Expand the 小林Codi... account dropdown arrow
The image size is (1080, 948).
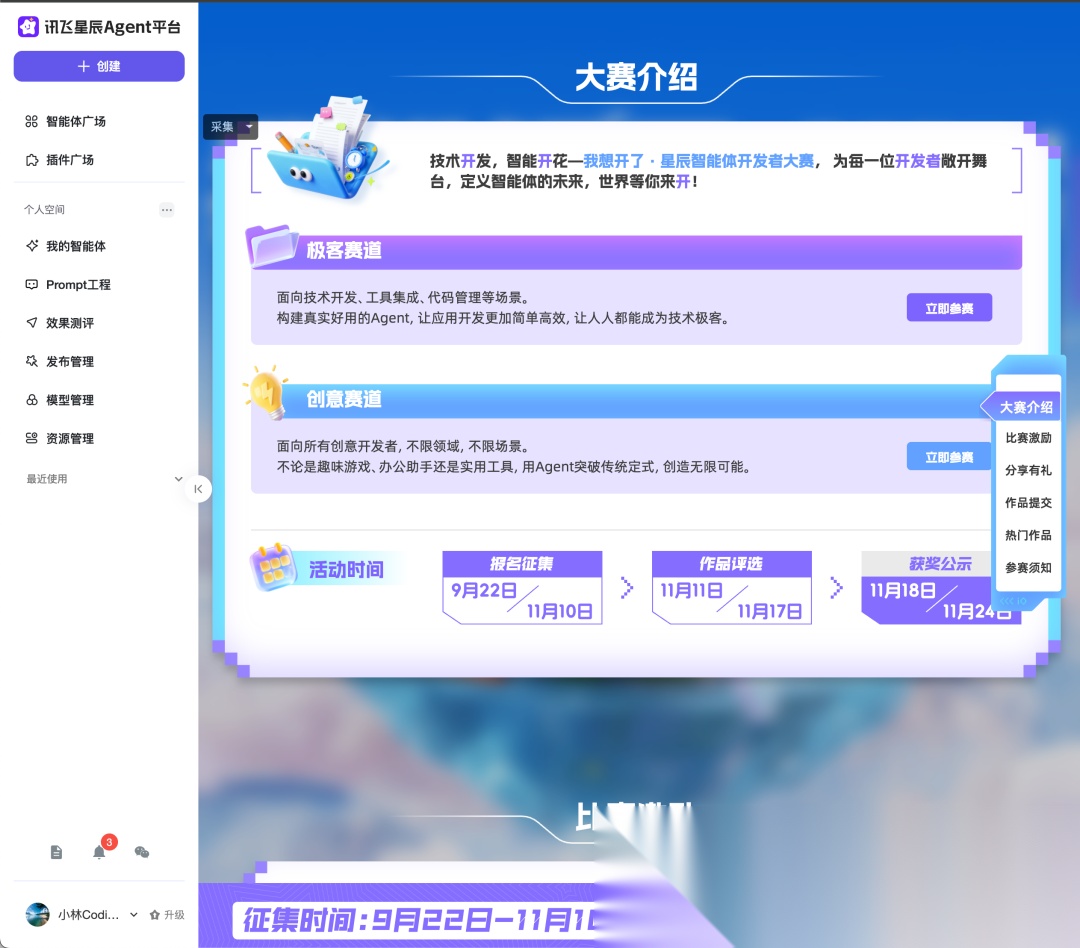coord(134,915)
